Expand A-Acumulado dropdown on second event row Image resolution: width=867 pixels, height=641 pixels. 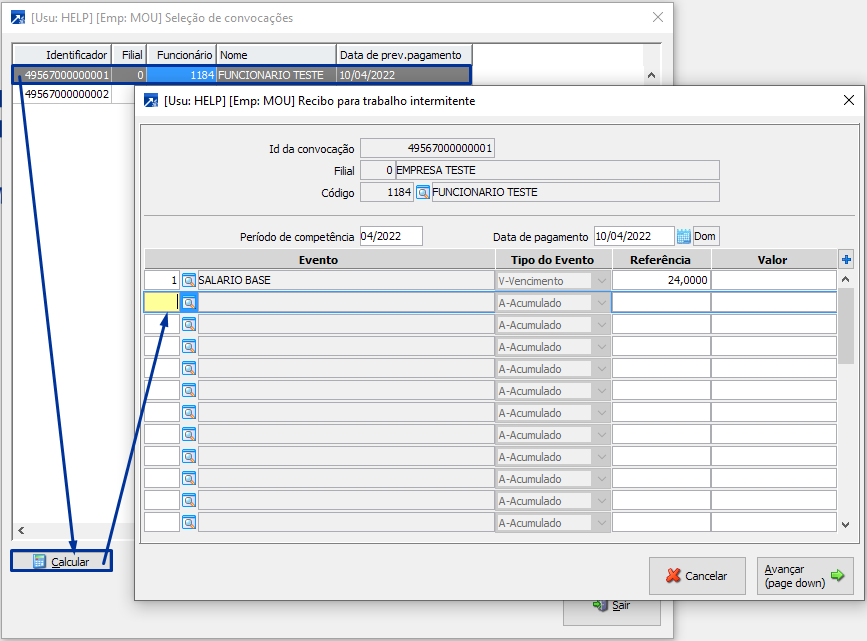[602, 303]
